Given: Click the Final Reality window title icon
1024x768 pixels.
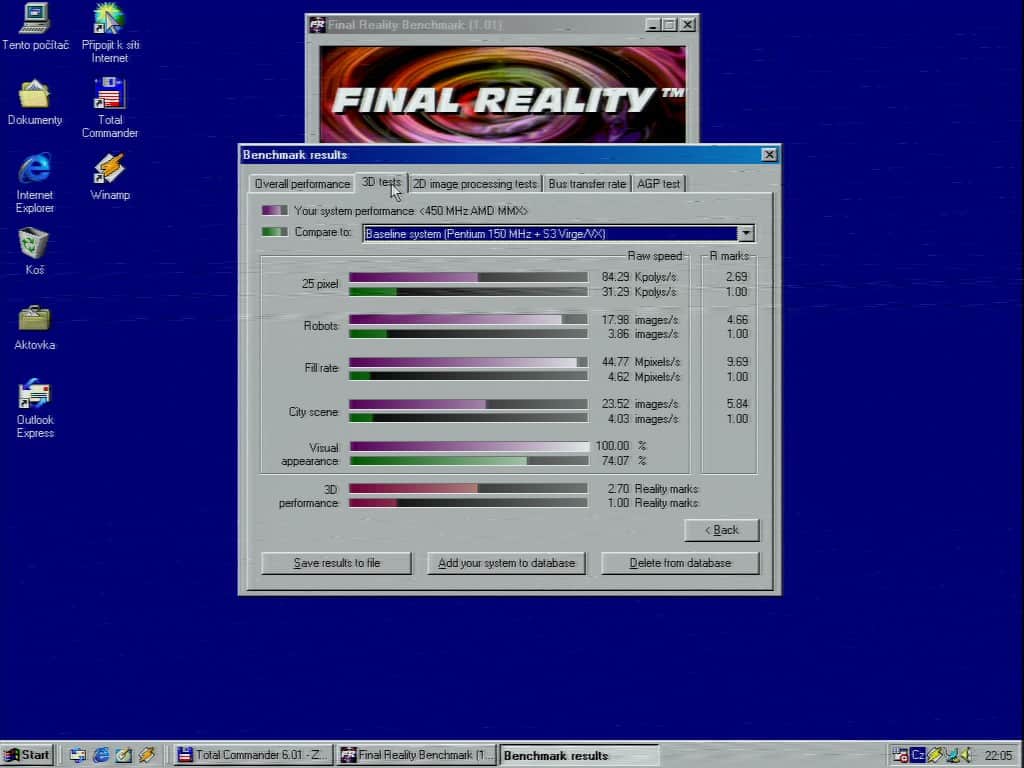Looking at the screenshot, I should click(x=317, y=25).
